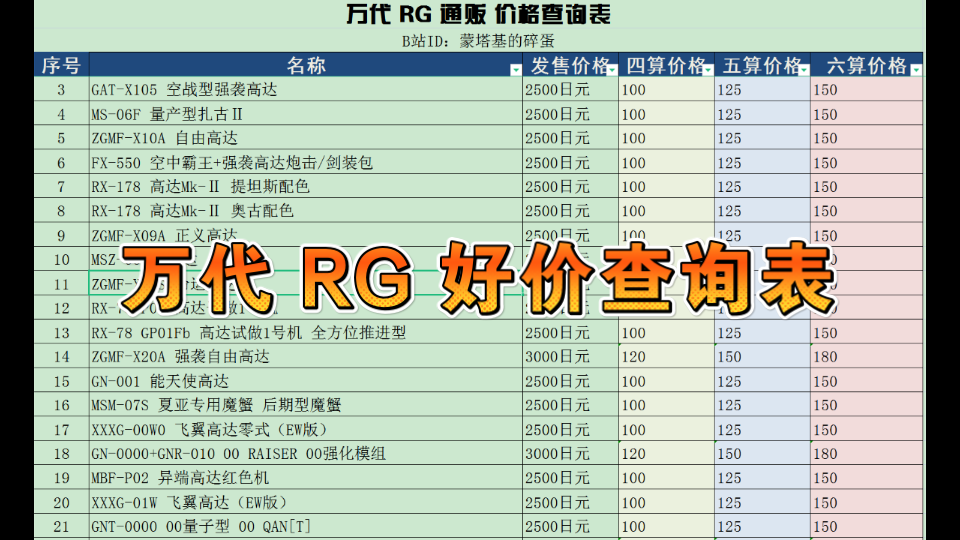Click 四算价格 100 in MS-06F row
The height and width of the screenshot is (540, 960).
[666, 114]
